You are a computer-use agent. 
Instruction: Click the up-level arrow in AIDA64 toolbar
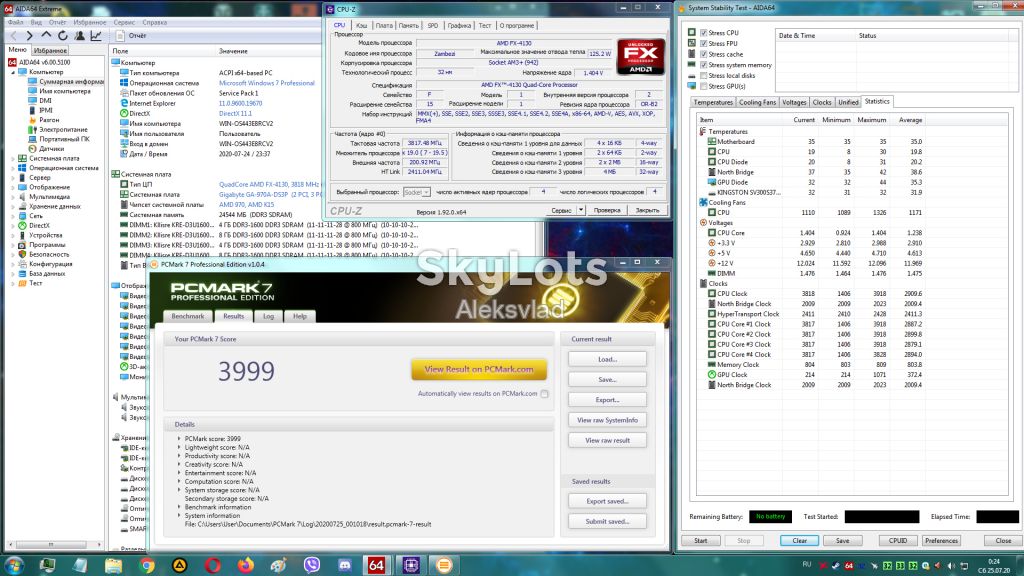[x=46, y=35]
